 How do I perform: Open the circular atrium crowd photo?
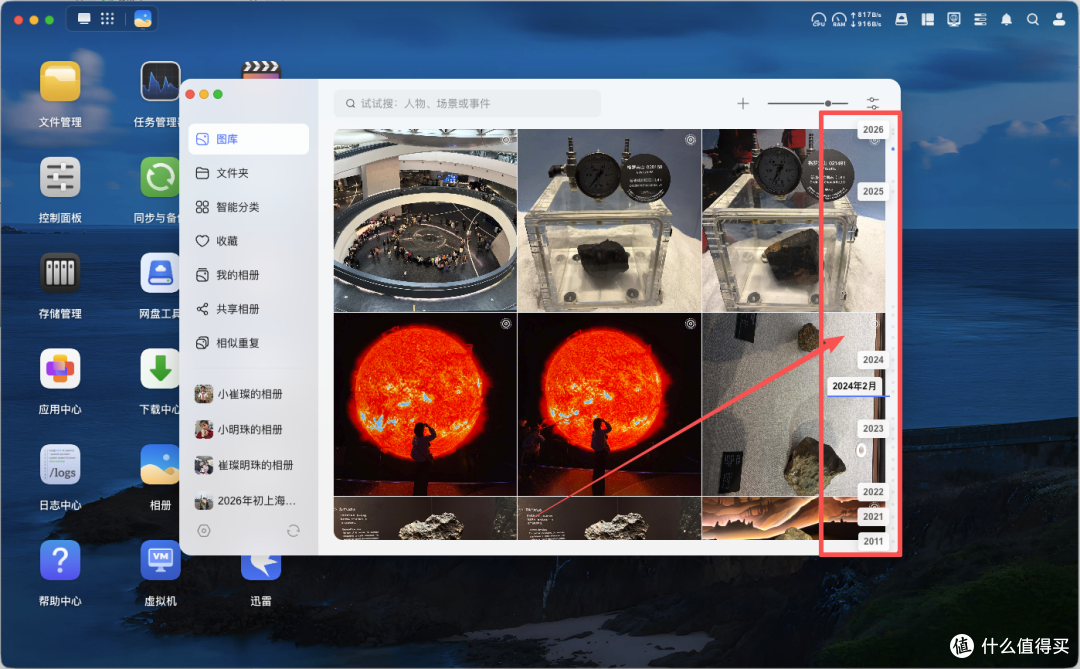tap(425, 220)
